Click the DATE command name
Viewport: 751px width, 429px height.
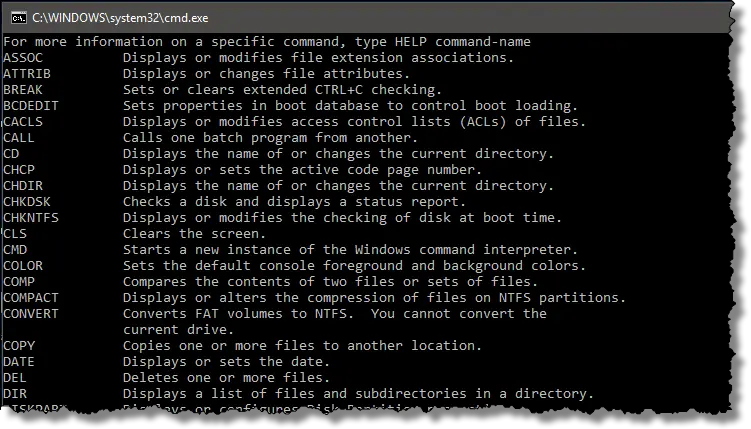pyautogui.click(x=19, y=362)
